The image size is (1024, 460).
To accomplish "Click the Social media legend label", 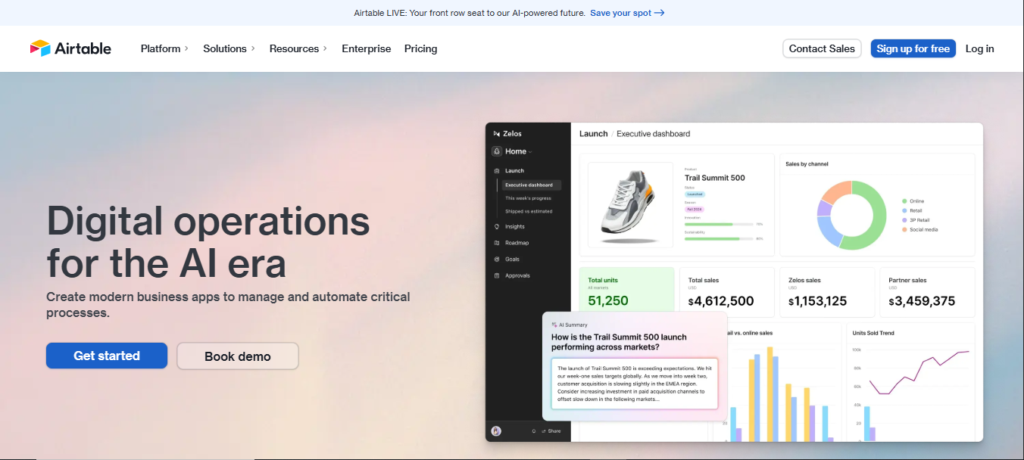I will click(924, 229).
